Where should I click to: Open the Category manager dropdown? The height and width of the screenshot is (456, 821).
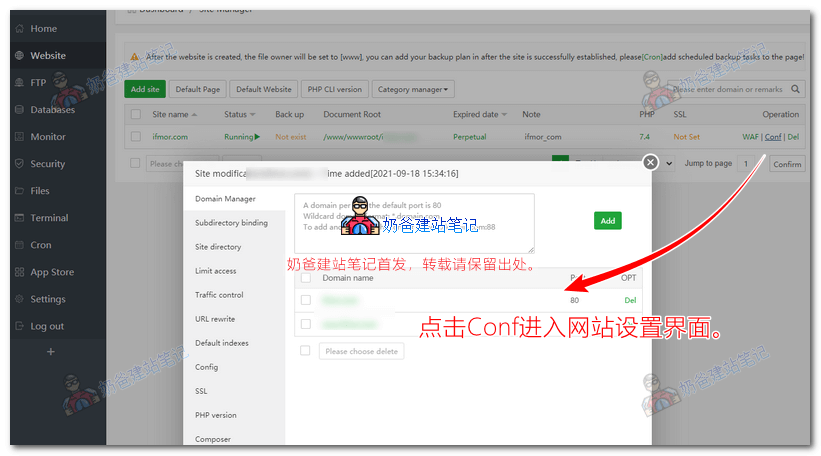click(413, 90)
